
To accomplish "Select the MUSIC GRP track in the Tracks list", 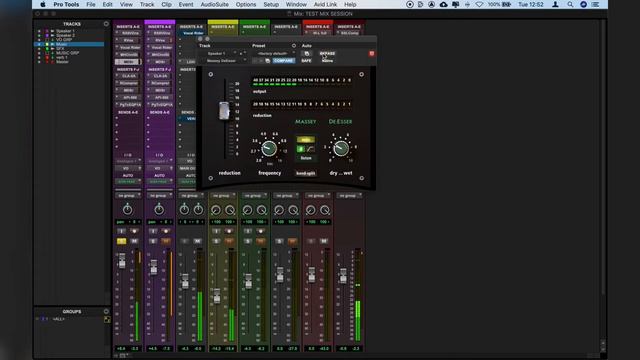I will 68,53.
